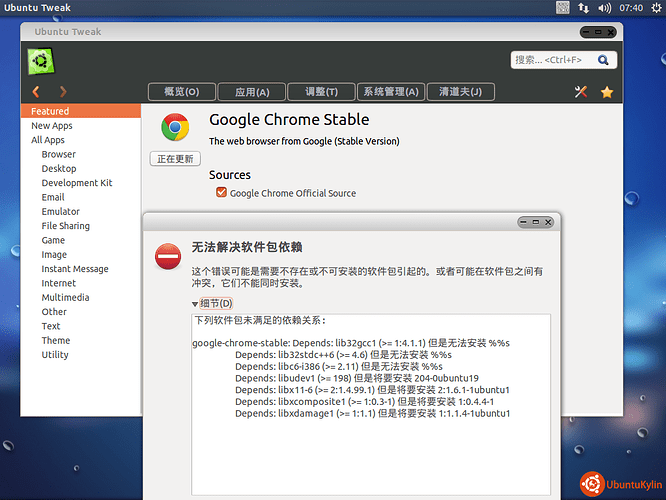Screen dimensions: 666x500
Task: Click the green Ubuntu Tweak logo
Action: coord(41,61)
